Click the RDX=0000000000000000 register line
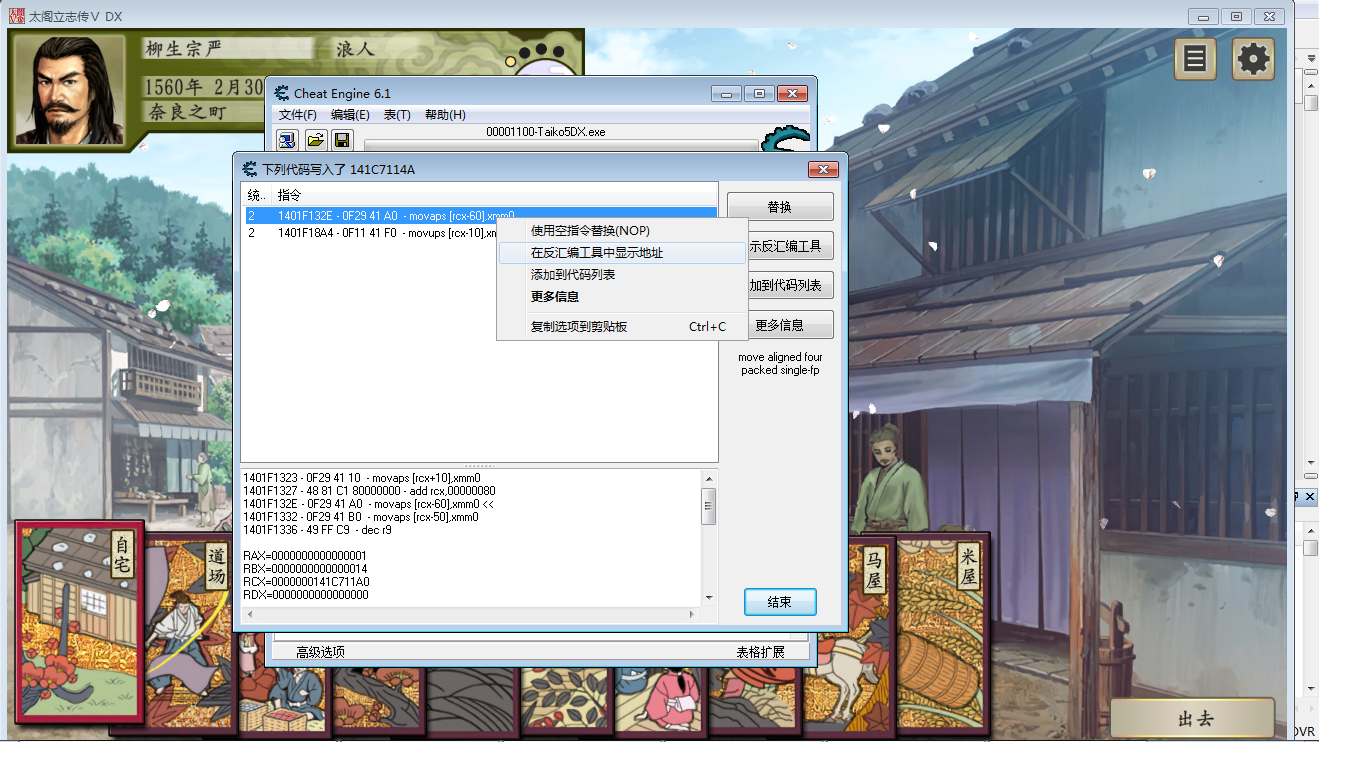The height and width of the screenshot is (768, 1360). 306,595
